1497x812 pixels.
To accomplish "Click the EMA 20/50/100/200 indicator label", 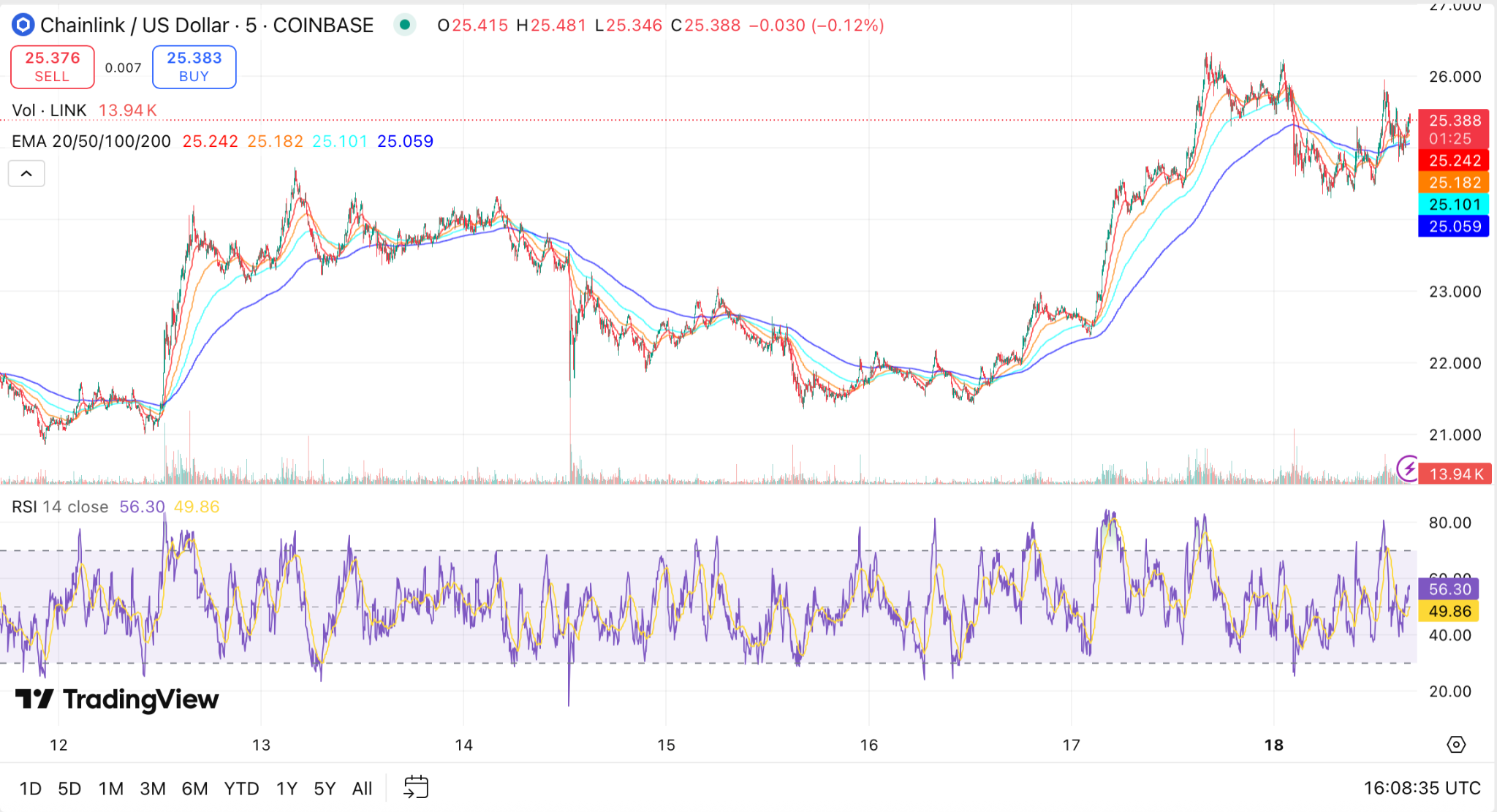I will coord(91,141).
